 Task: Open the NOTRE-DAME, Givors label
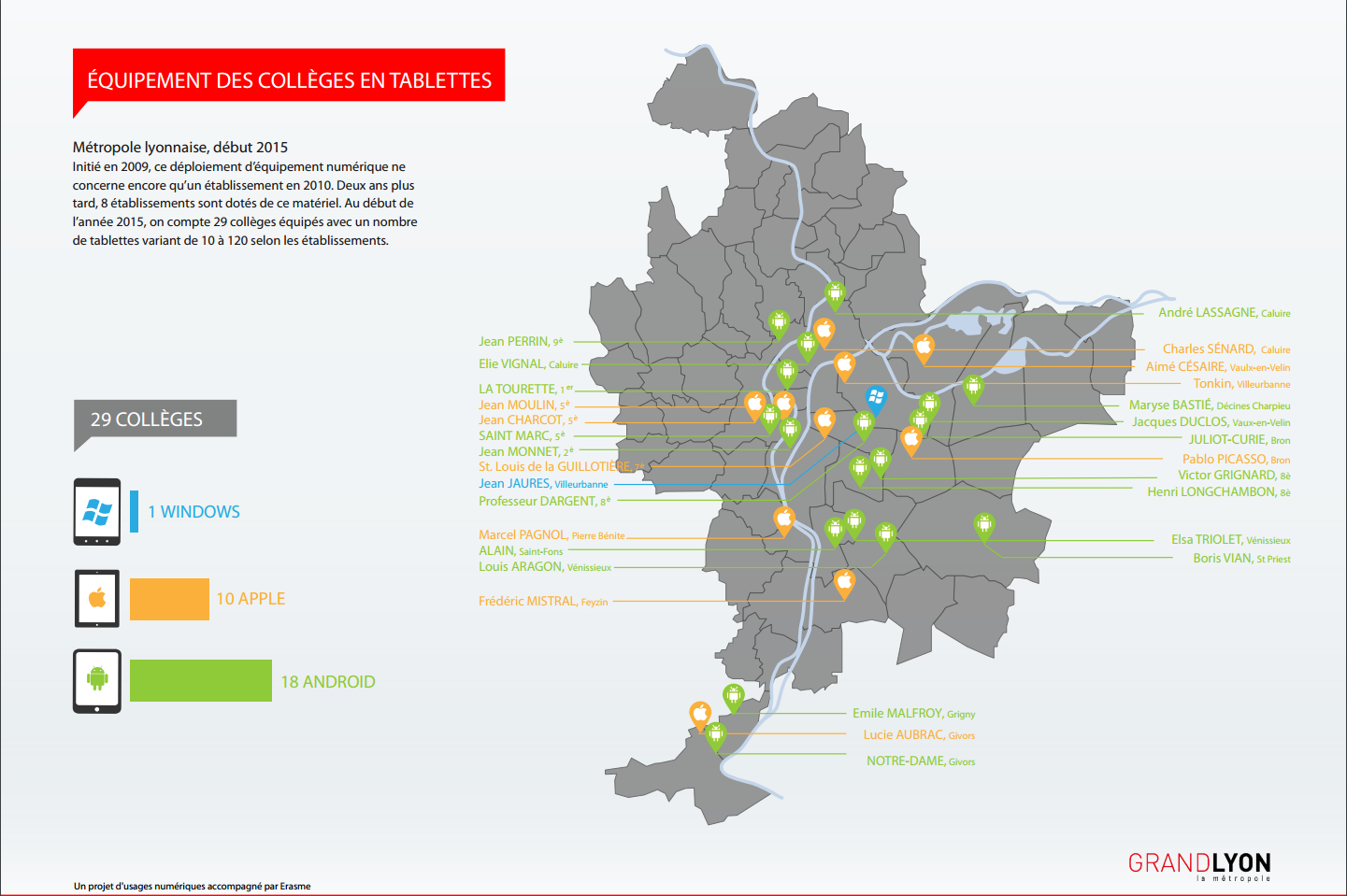point(920,761)
